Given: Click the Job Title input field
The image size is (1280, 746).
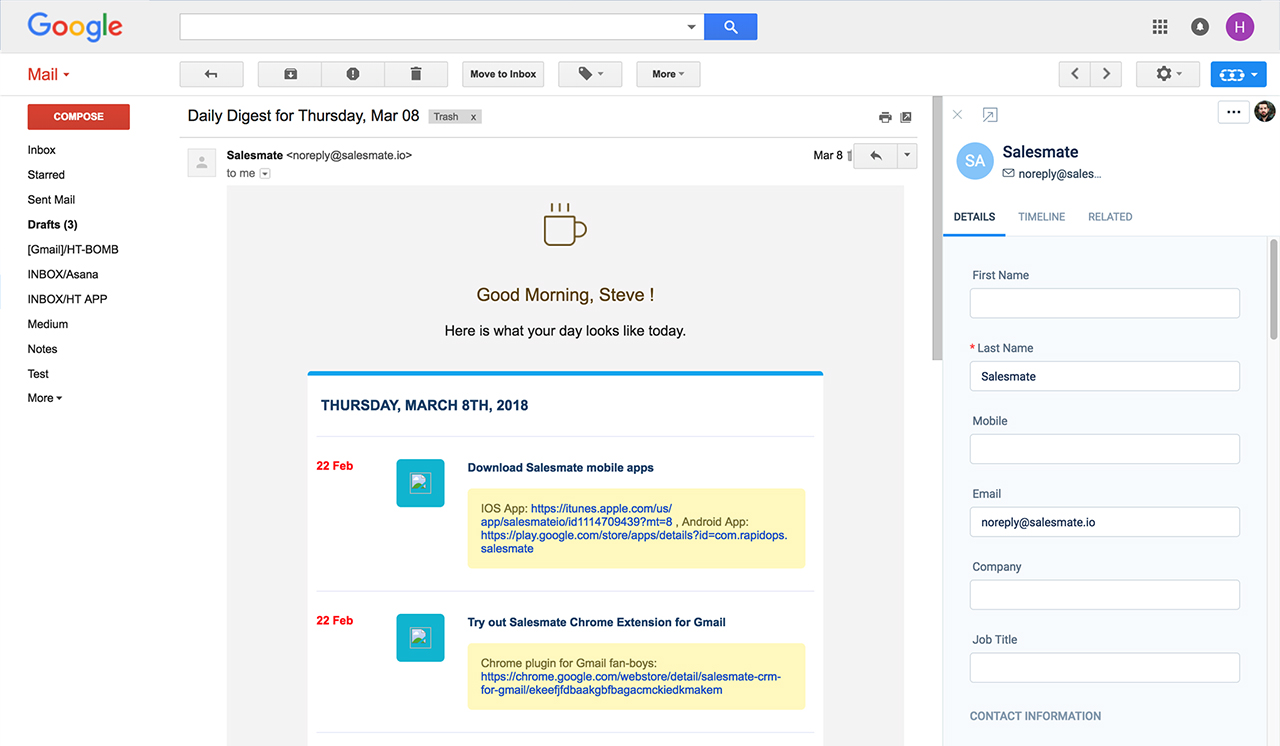Looking at the screenshot, I should pos(1105,668).
